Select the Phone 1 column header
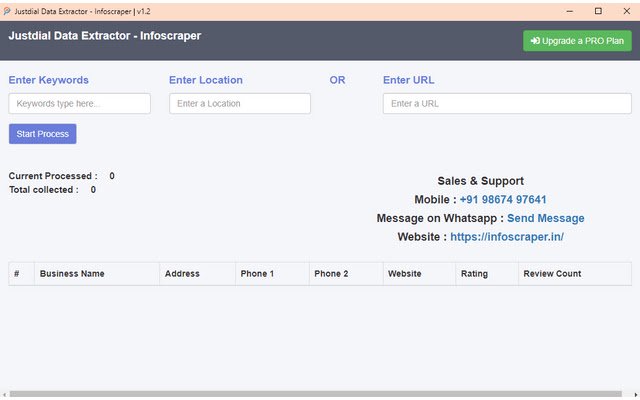This screenshot has height=400, width=640. tap(272, 274)
